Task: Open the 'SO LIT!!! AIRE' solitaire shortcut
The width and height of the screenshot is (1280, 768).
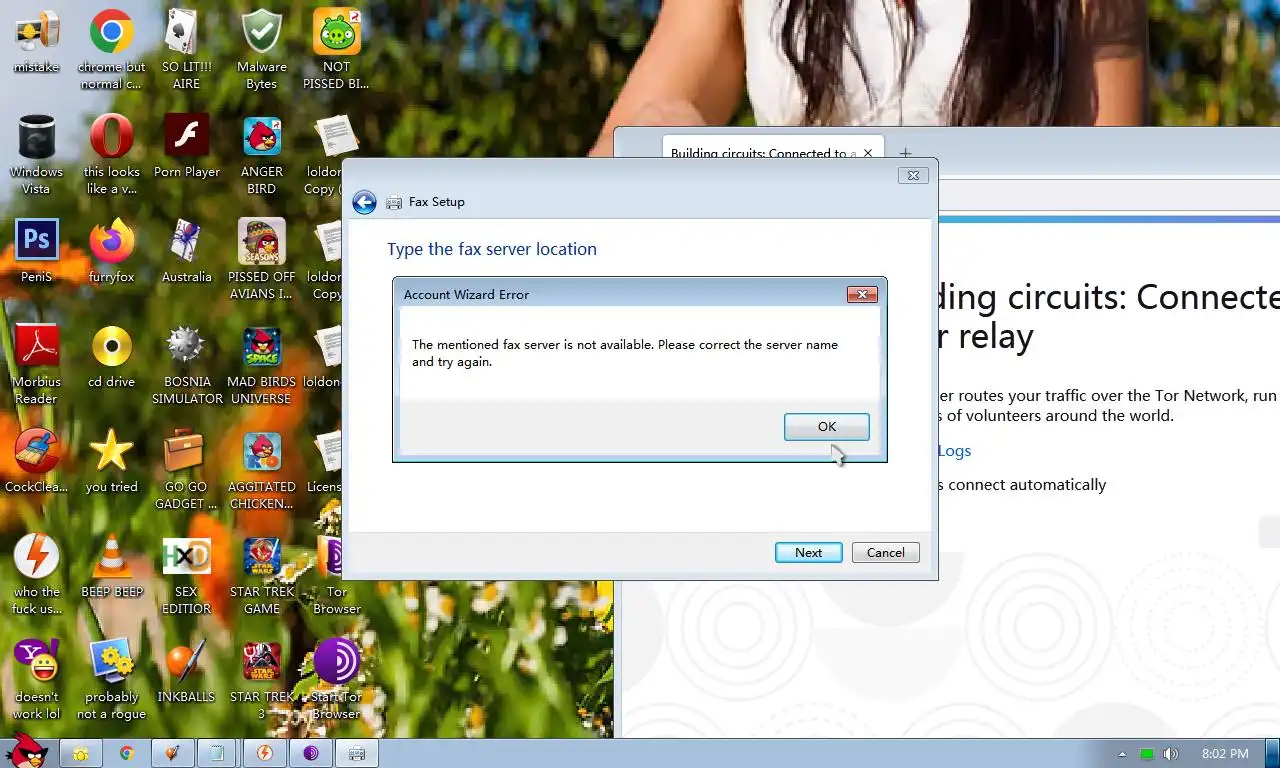Action: [x=187, y=48]
